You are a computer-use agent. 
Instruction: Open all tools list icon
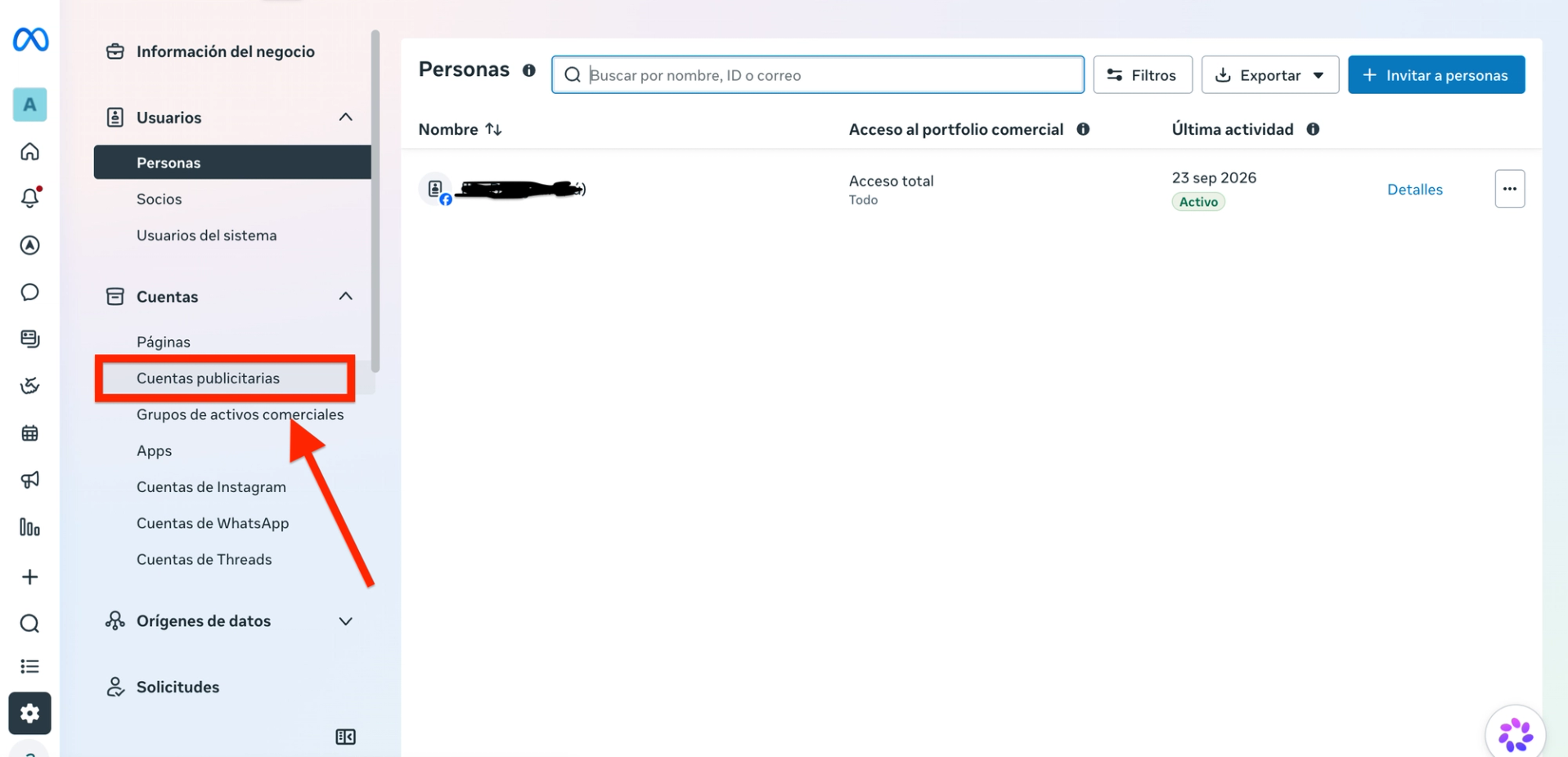29,666
